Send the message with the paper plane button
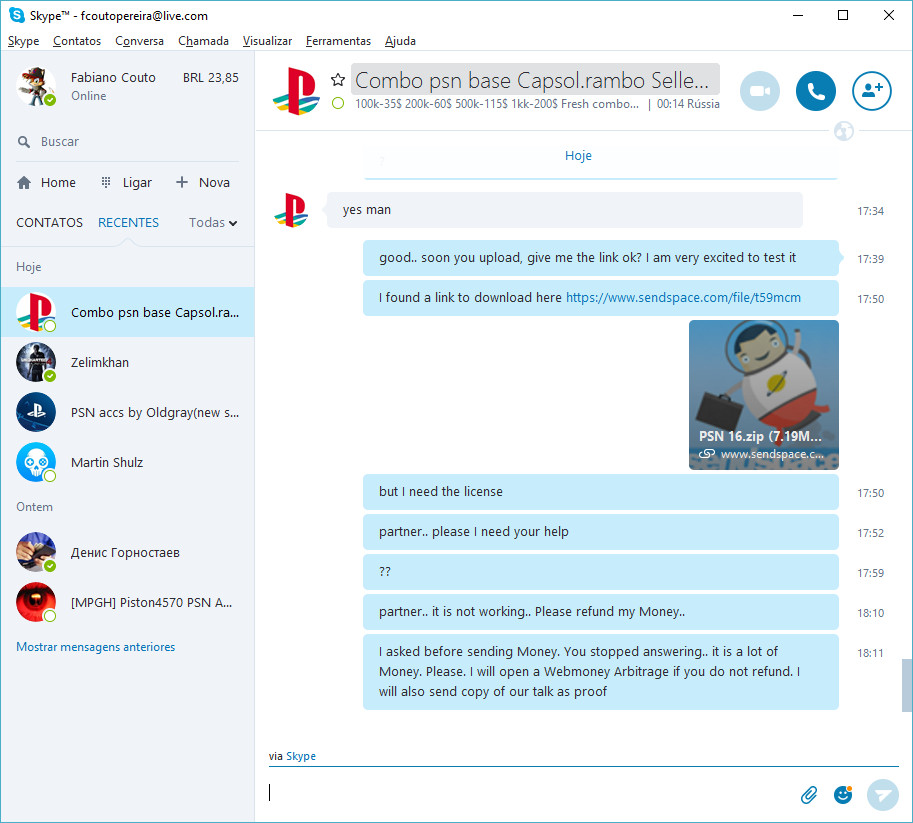Screen dimensions: 913x823 [882, 794]
